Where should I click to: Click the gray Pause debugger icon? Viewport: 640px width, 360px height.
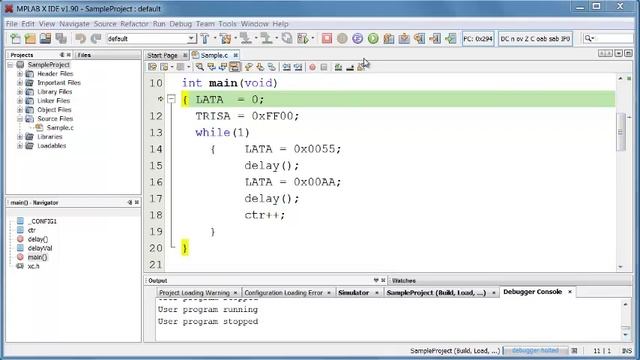point(342,39)
